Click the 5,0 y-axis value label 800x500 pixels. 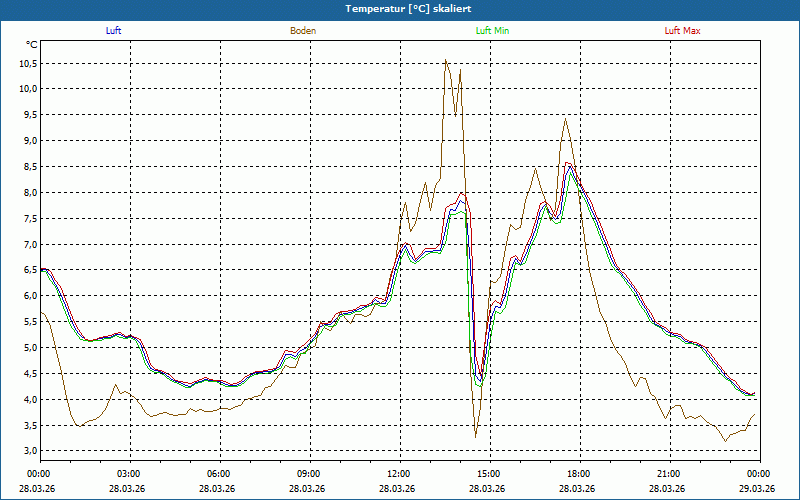tap(29, 348)
